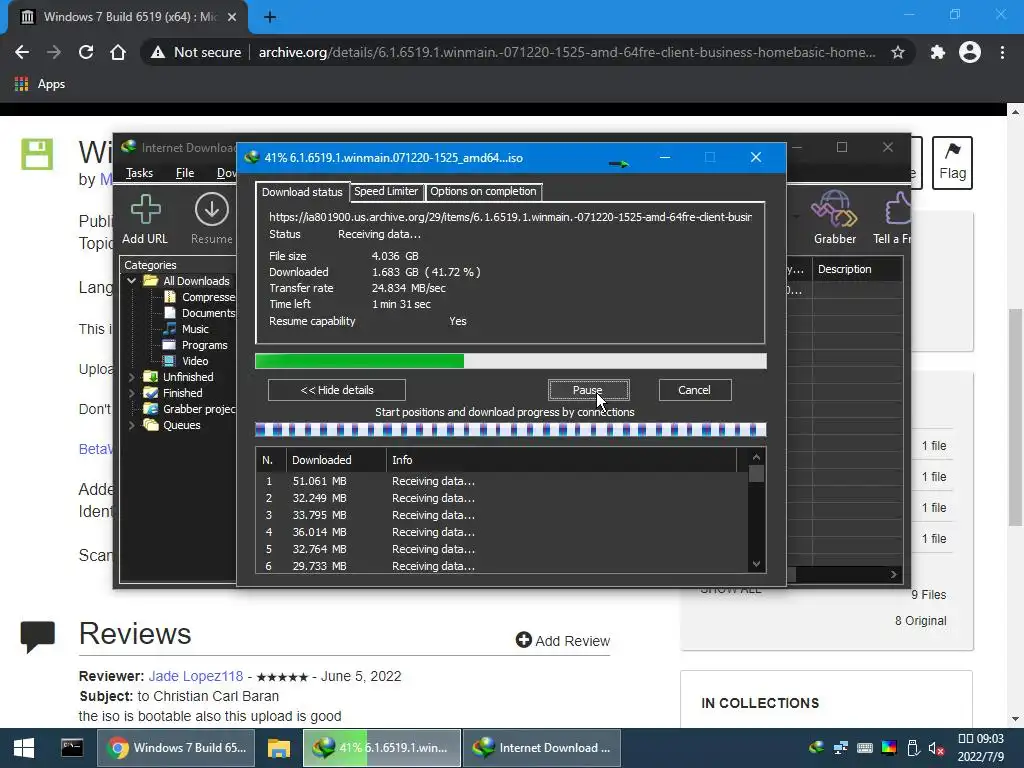
Task: Select connection row 1 with 51.061 MB
Action: tap(502, 481)
